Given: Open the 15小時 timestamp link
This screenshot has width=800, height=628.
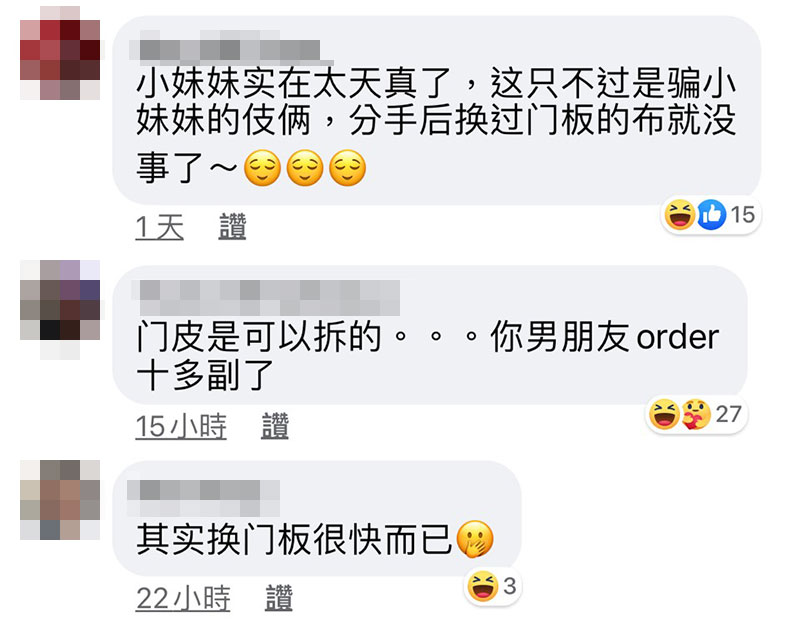Looking at the screenshot, I should point(181,426).
